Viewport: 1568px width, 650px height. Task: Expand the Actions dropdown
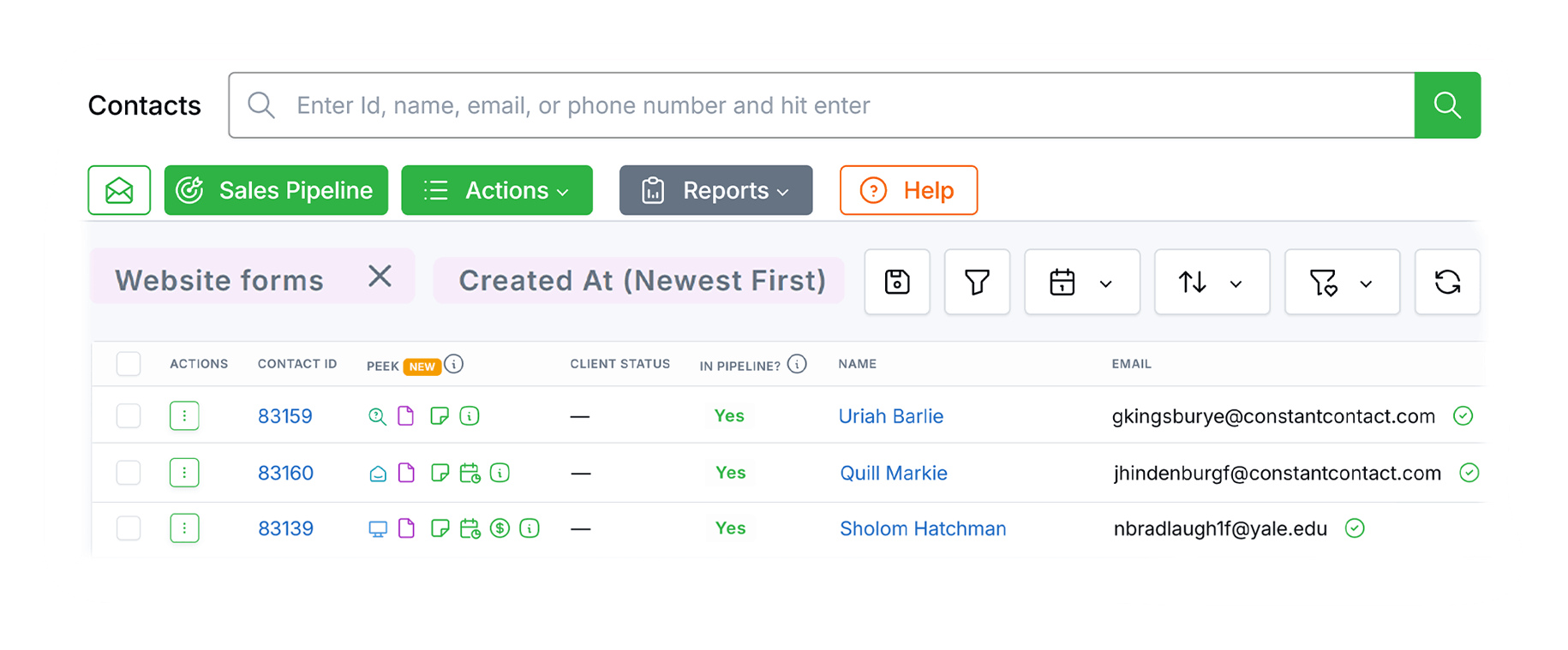[x=497, y=190]
